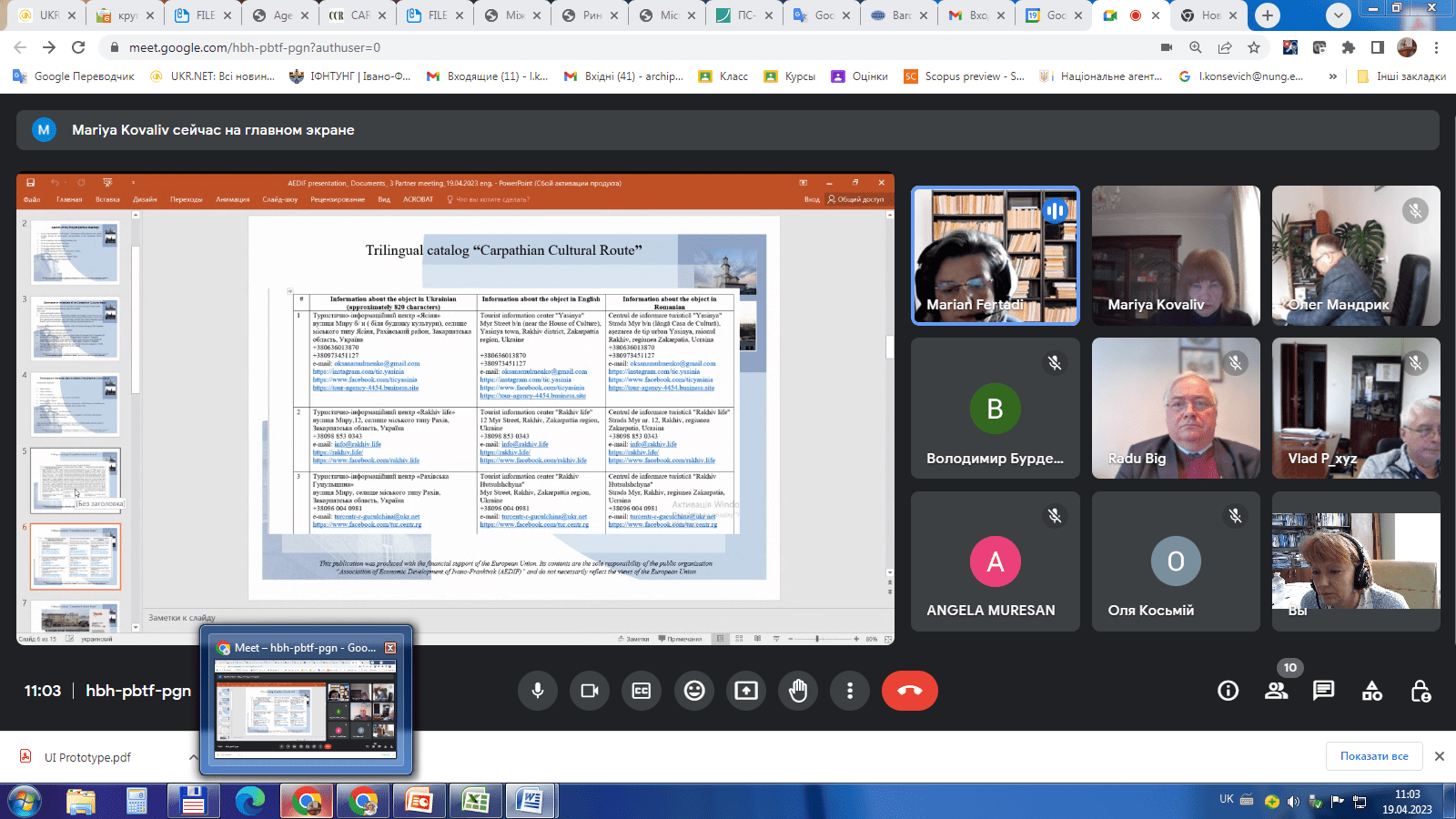This screenshot has width=1456, height=819.
Task: Select Оля Косьмій participant tile
Action: point(1176,561)
